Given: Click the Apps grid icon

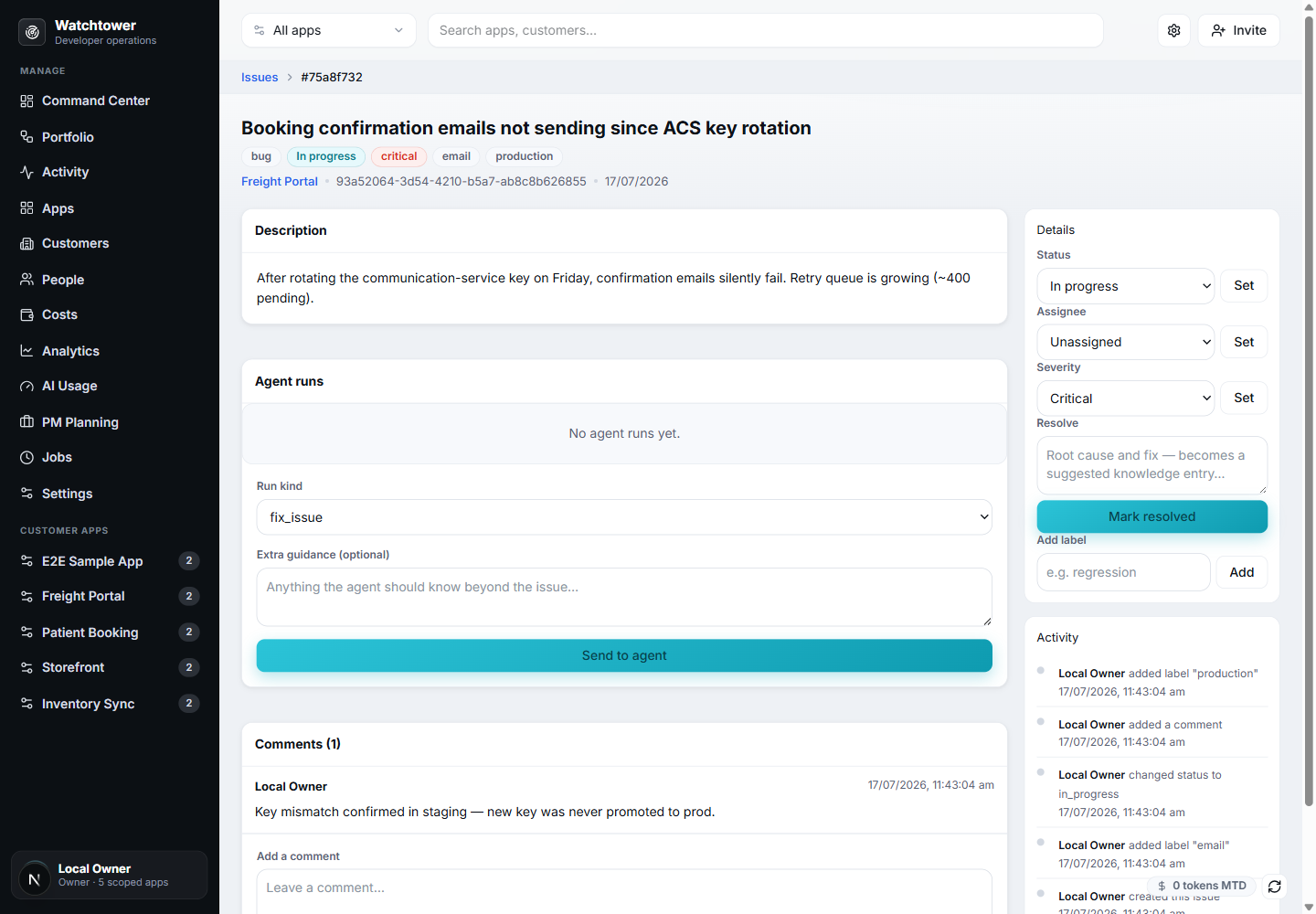Looking at the screenshot, I should [x=27, y=208].
